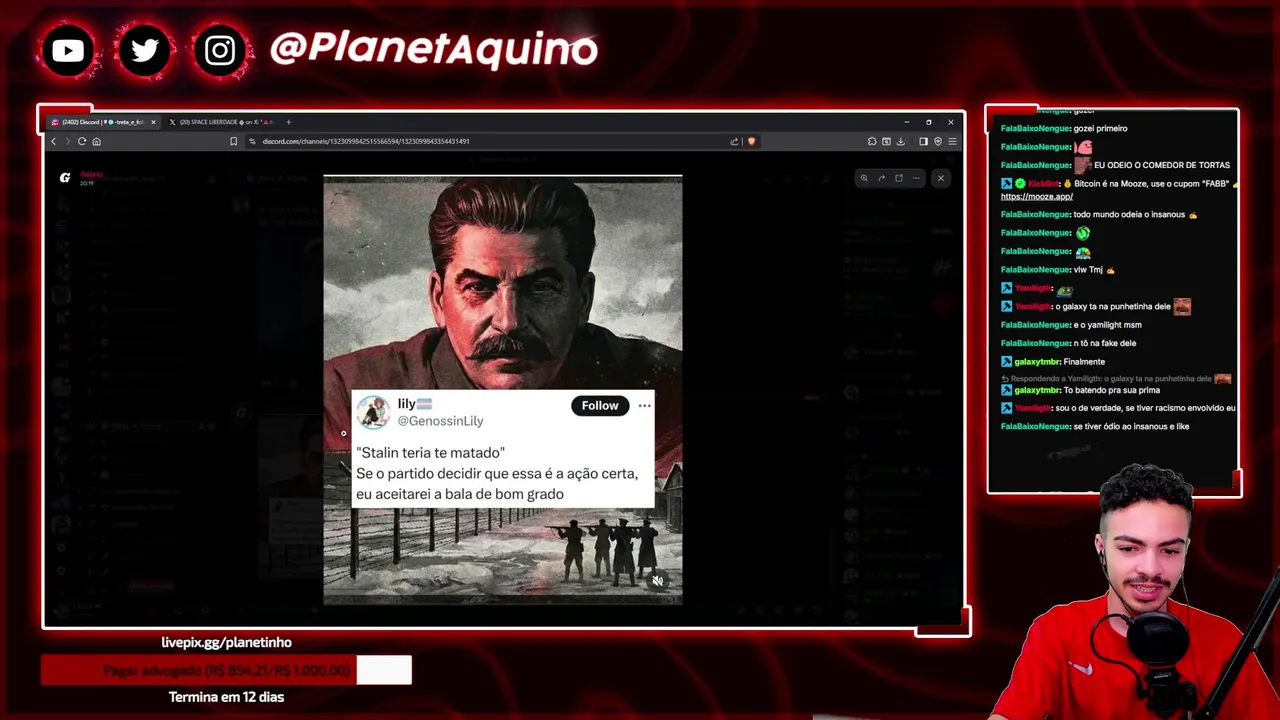Click the @GenossinLily handle
Screen dimensions: 1280x720
pyautogui.click(x=440, y=421)
